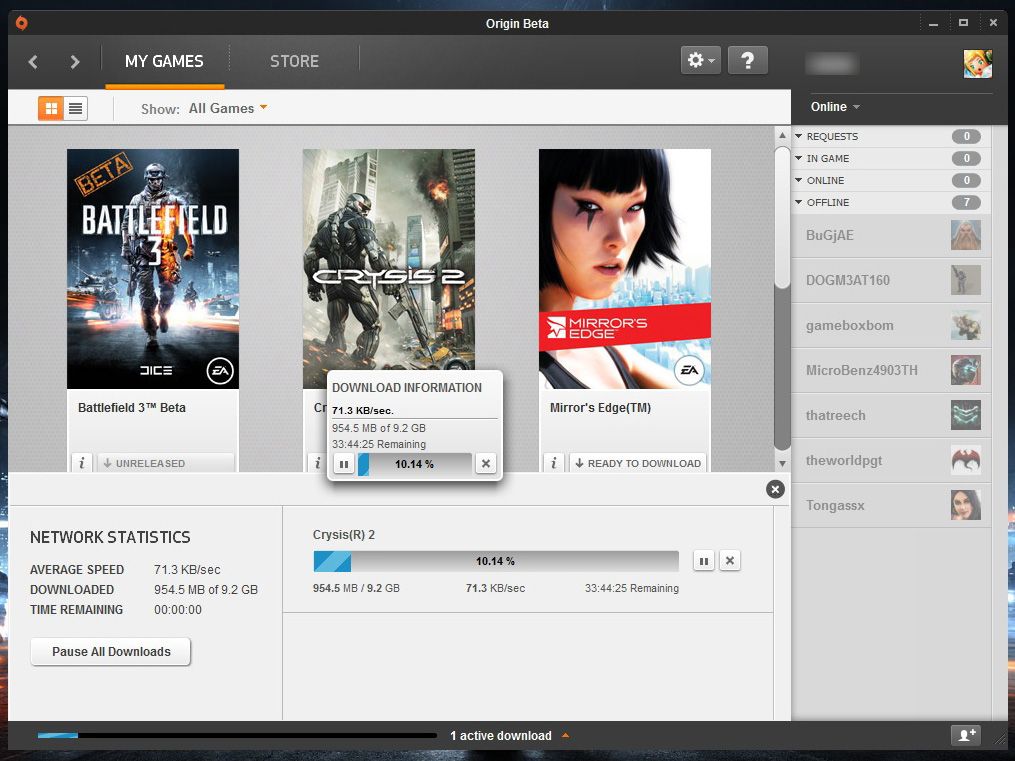Close the download manager panel
This screenshot has width=1015, height=761.
coord(775,489)
